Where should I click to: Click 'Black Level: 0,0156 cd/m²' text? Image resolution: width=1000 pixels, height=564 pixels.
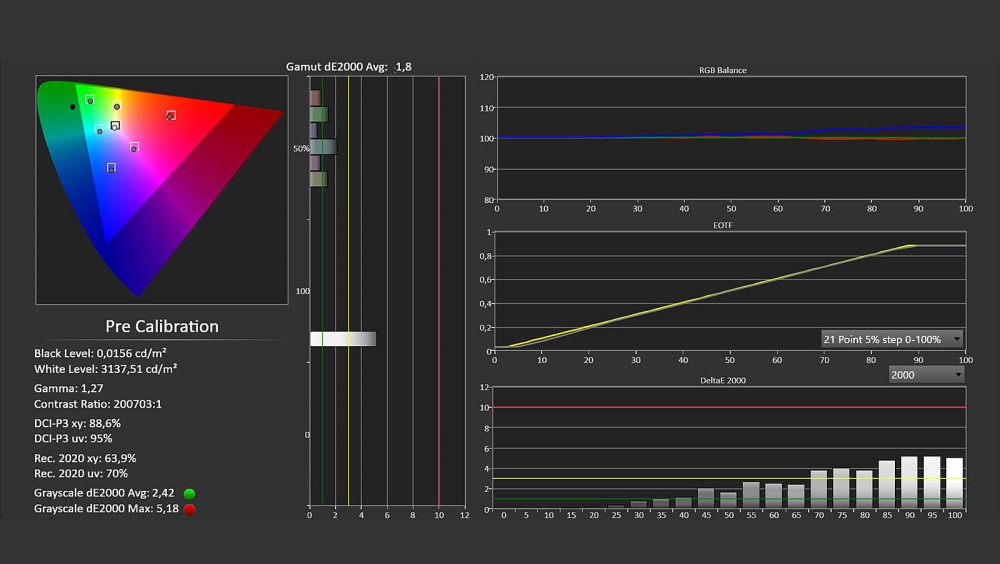(x=100, y=353)
